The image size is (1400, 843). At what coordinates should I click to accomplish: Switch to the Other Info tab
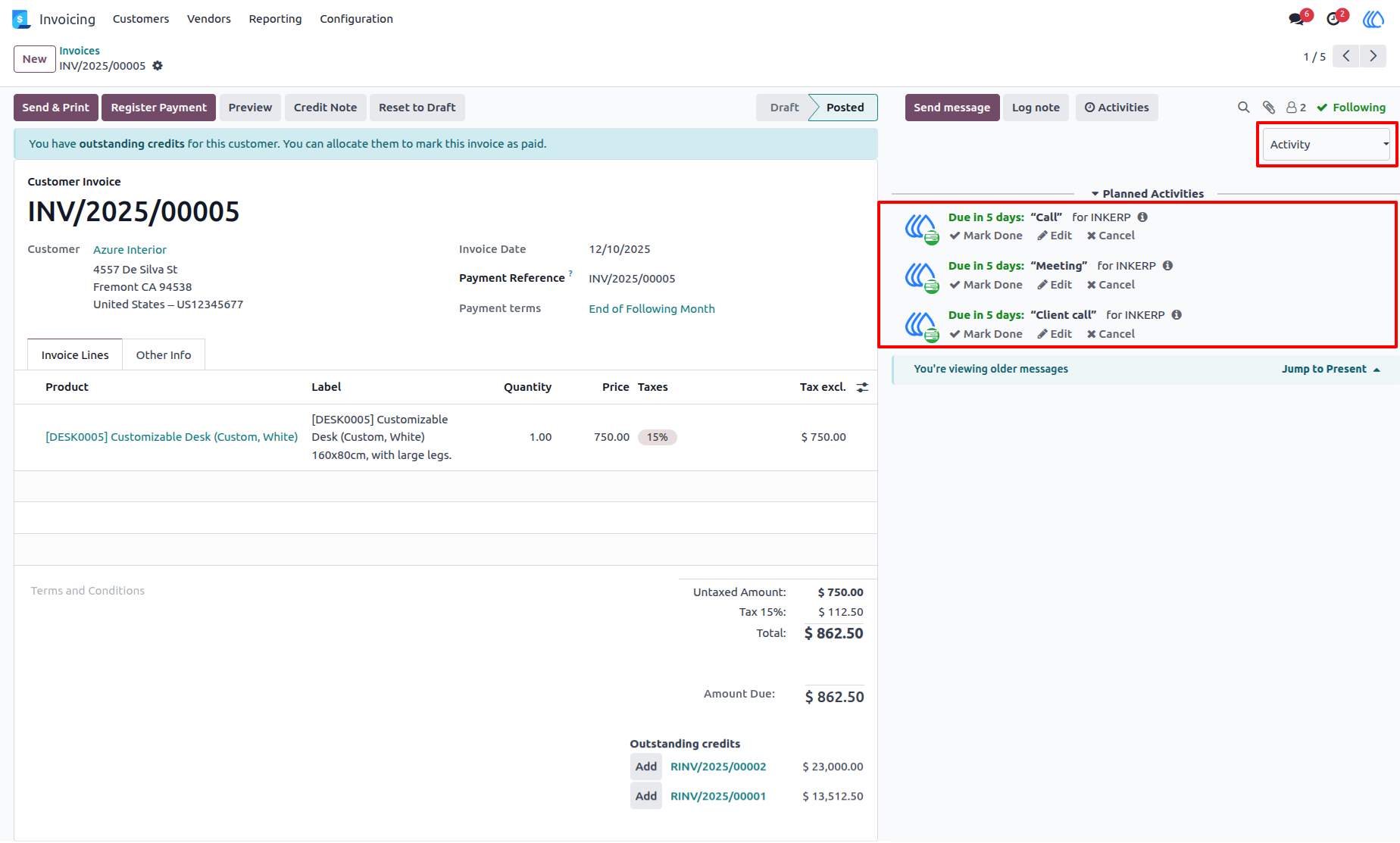click(164, 355)
